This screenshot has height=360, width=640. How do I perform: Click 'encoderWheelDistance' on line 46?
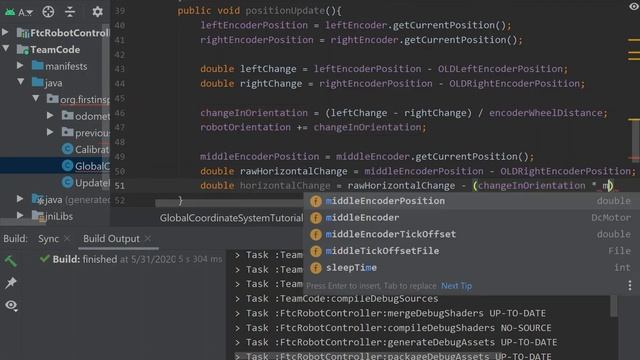545,113
